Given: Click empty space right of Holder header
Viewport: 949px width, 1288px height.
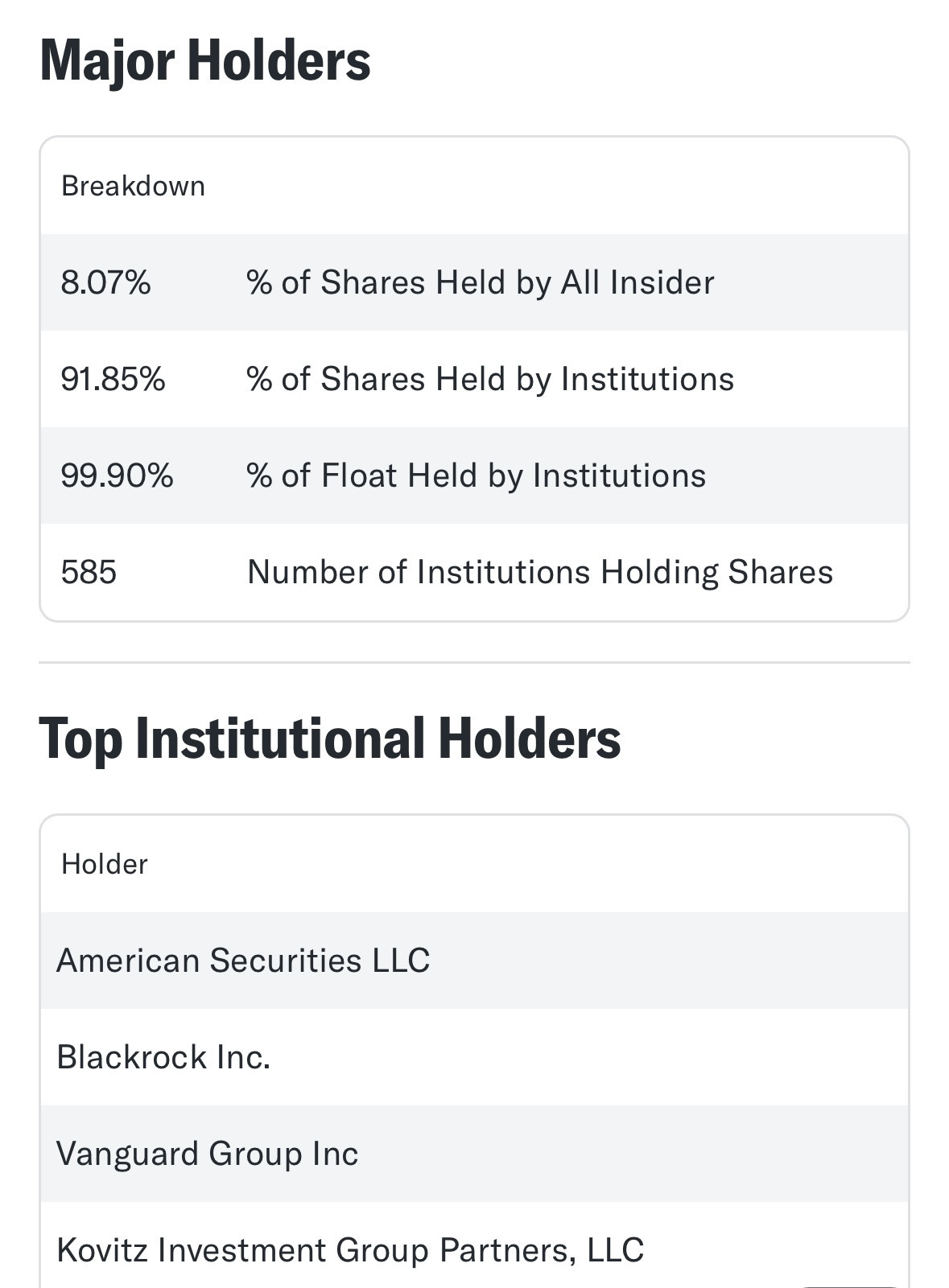Looking at the screenshot, I should (x=523, y=864).
